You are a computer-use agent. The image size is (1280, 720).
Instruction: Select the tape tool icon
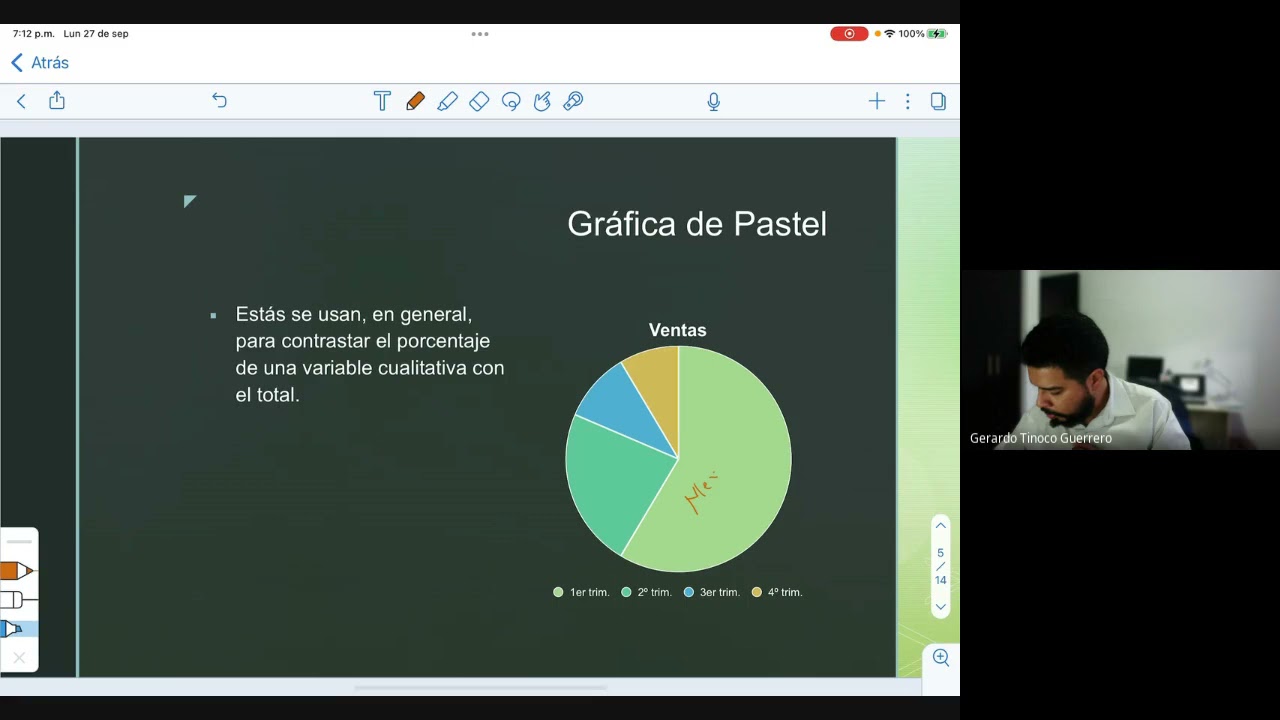(573, 101)
